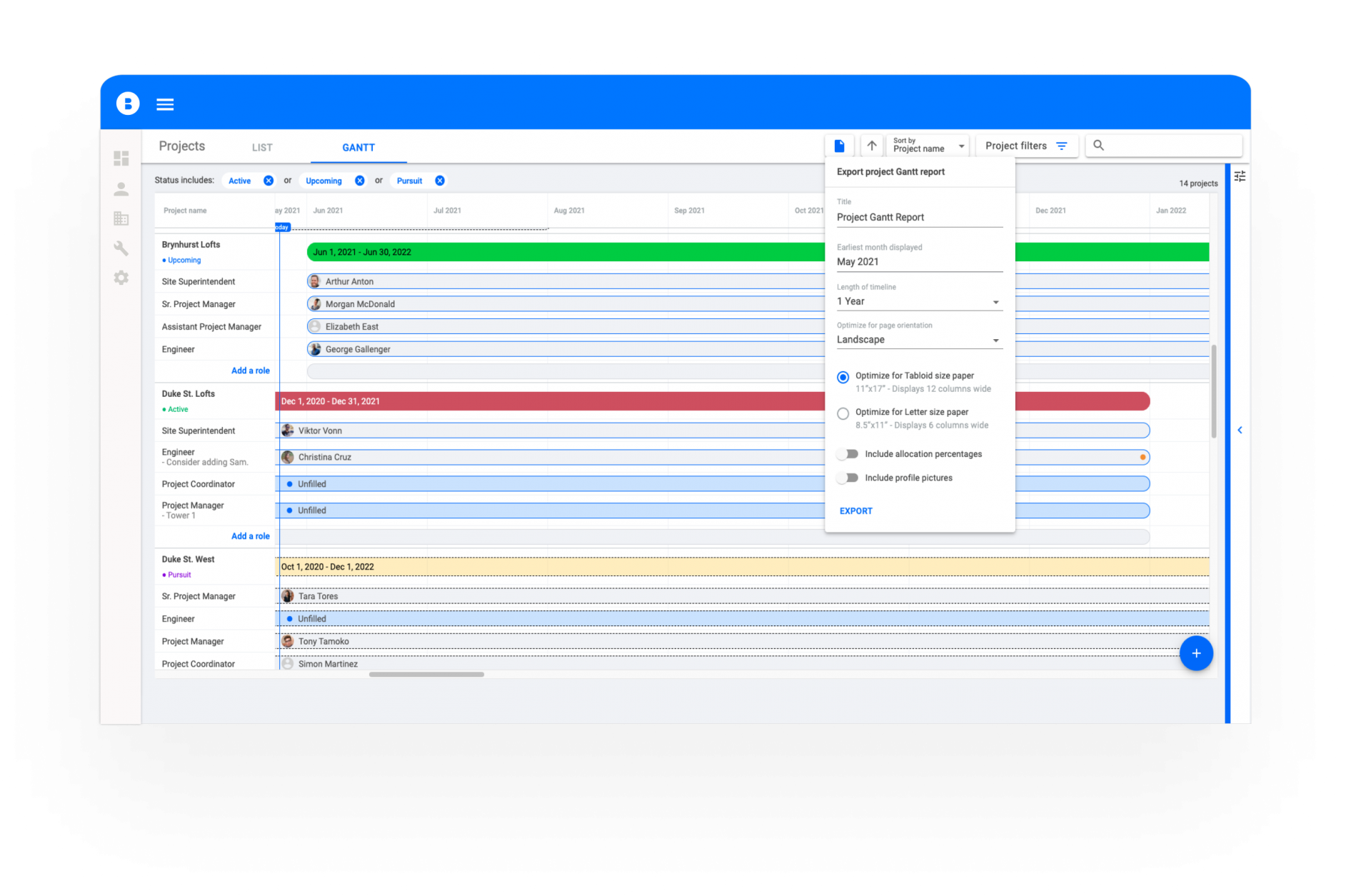Open the Length of timeline dropdown
The width and height of the screenshot is (1371, 896).
tap(995, 301)
